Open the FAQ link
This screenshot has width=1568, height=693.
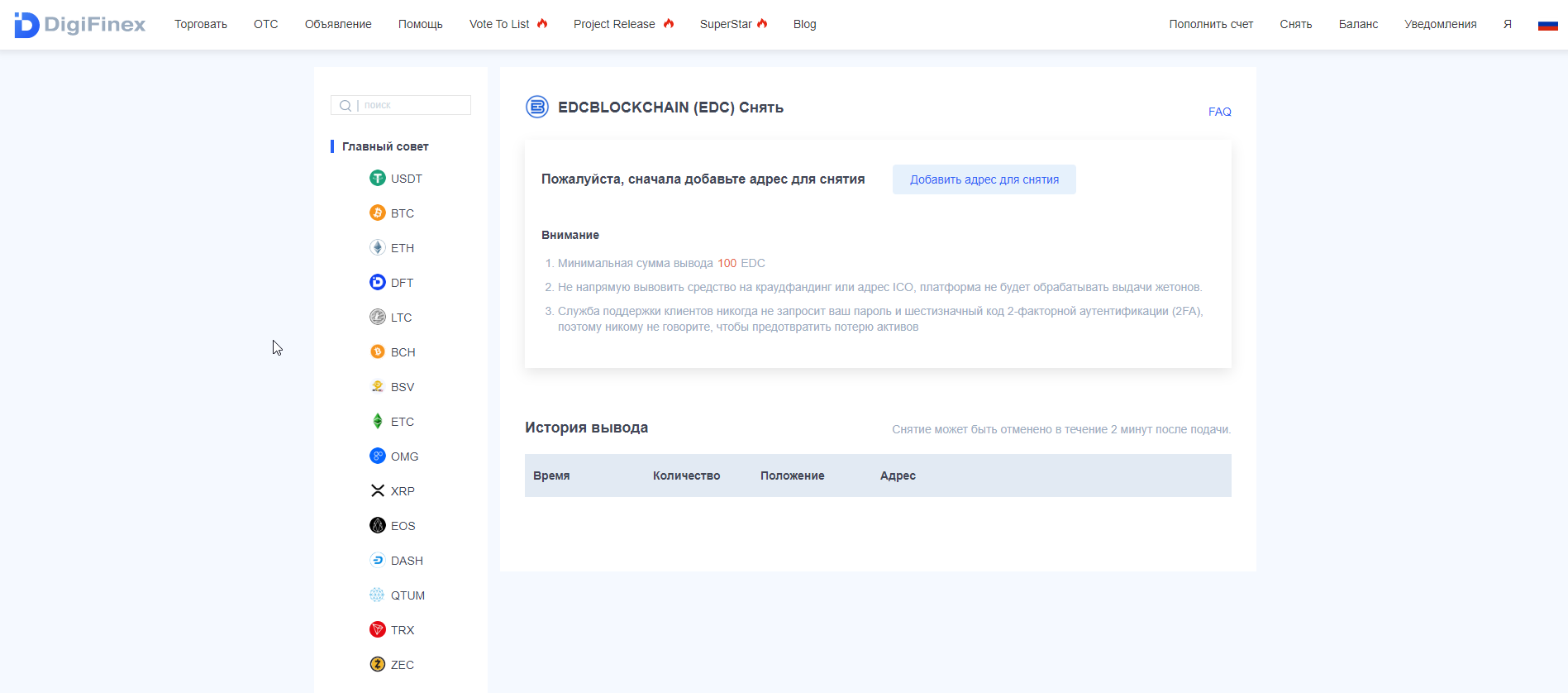[x=1220, y=112]
